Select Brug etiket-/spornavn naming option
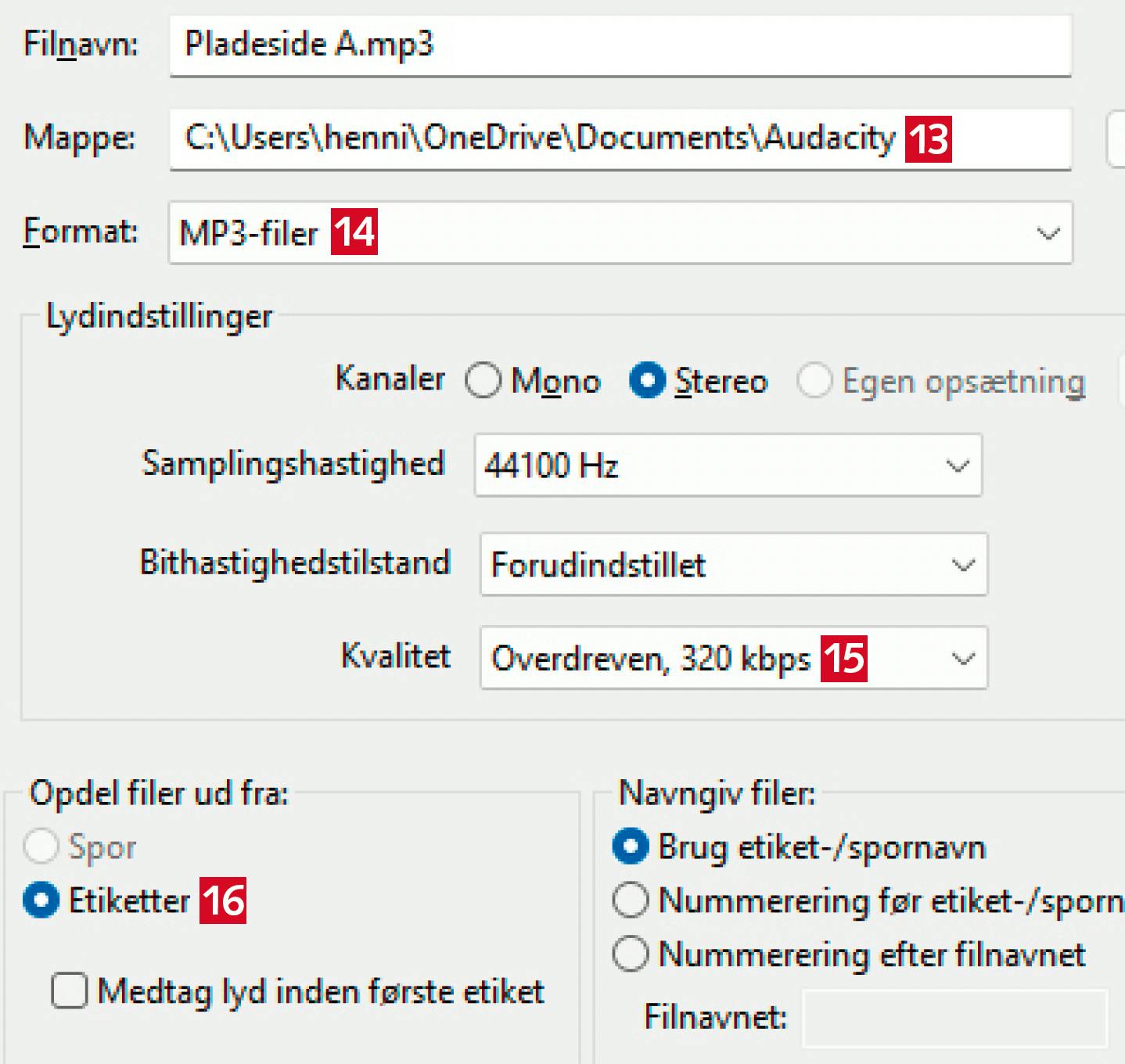This screenshot has height=1064, width=1125. (x=631, y=847)
